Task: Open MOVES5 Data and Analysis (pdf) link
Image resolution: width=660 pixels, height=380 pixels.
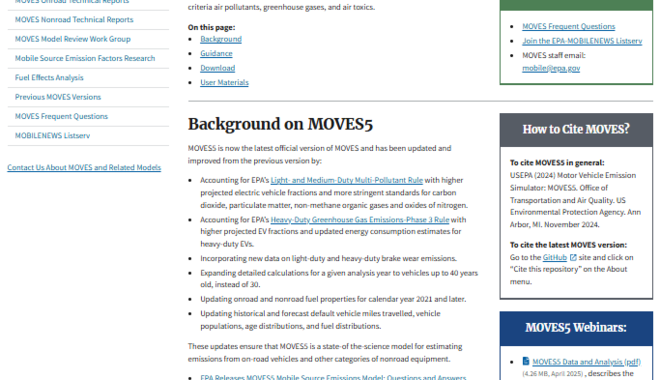Action: (x=586, y=362)
